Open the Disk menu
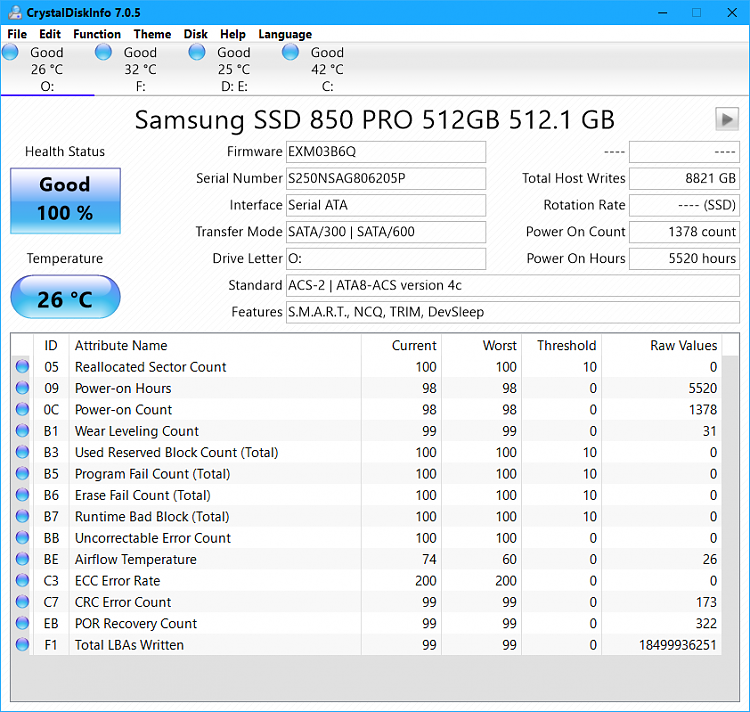 click(196, 34)
